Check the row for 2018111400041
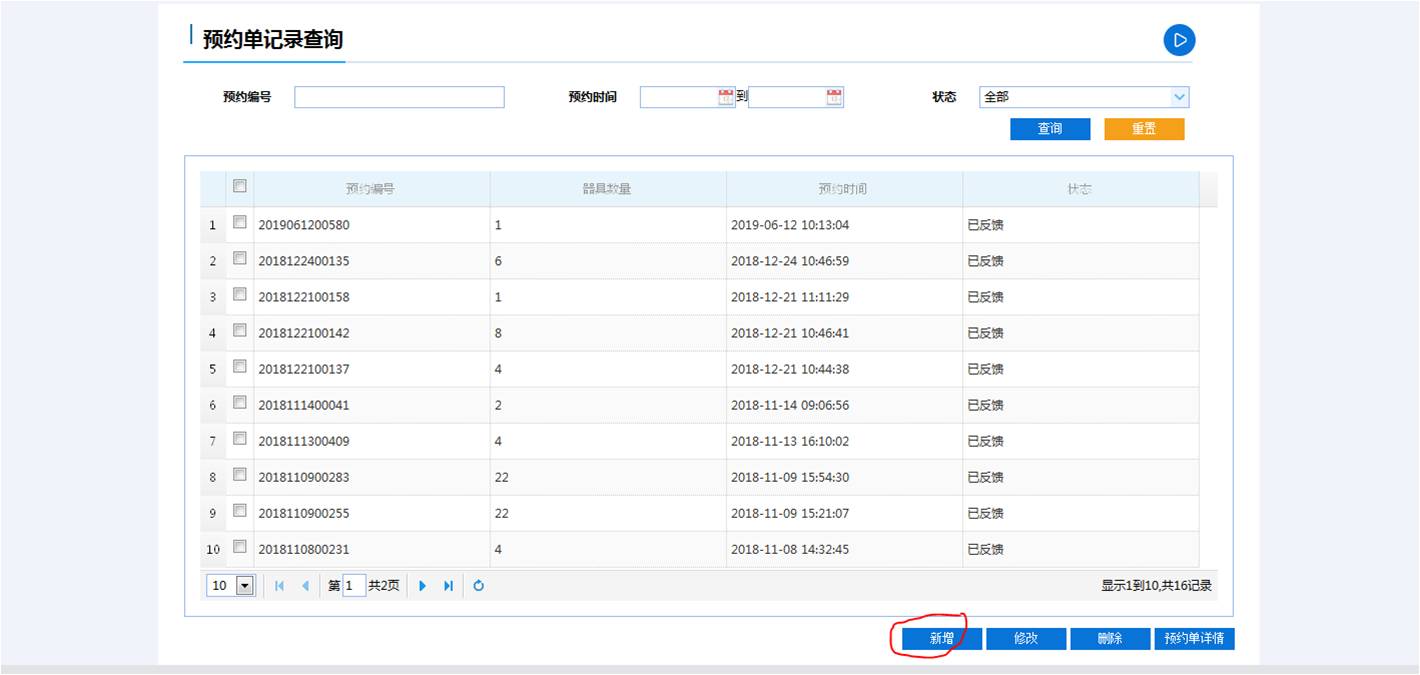 coord(240,402)
